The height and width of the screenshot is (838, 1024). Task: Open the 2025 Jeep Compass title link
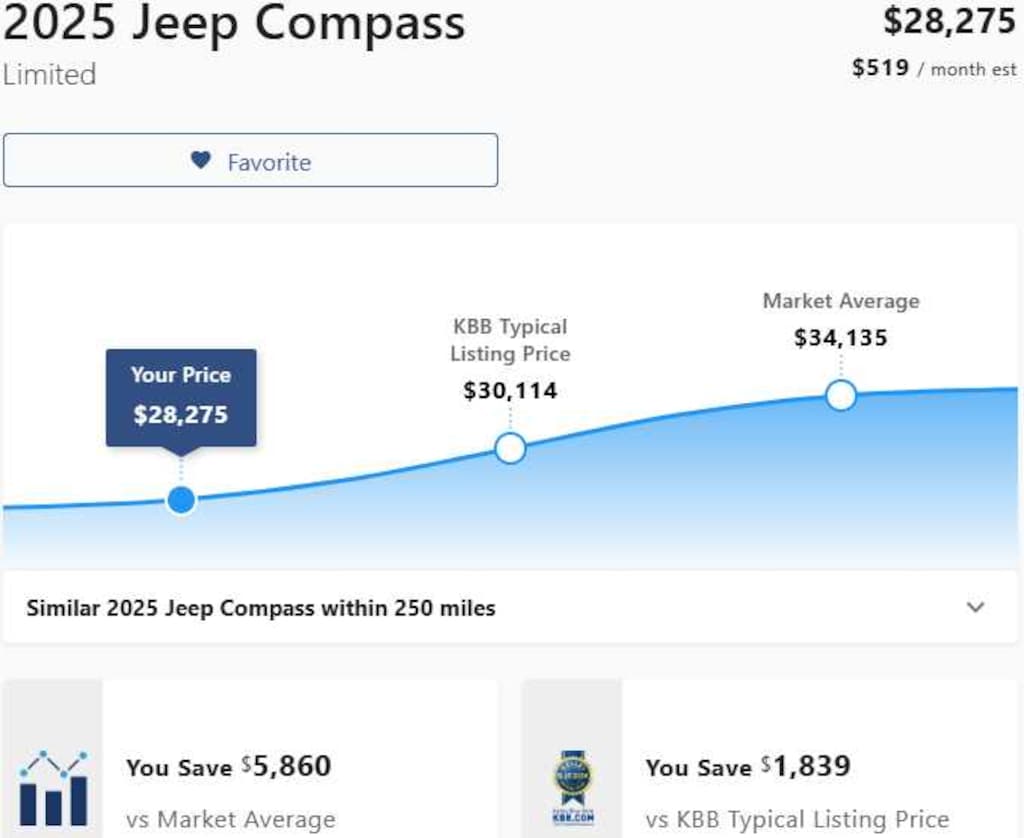[232, 25]
